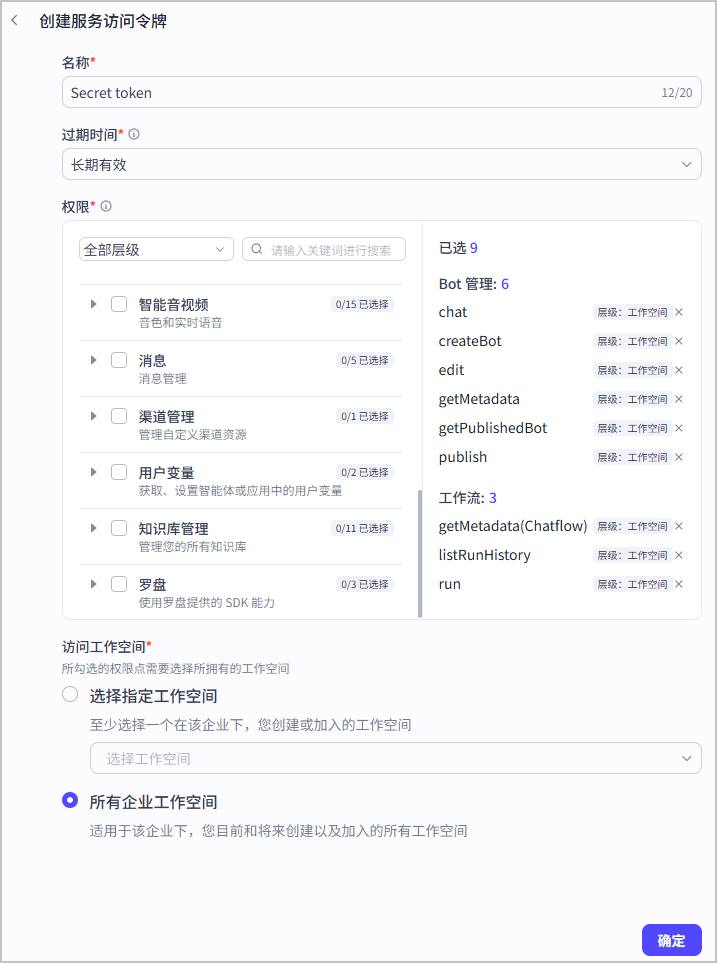Click the getPublishedBot entry text
Screen dimensions: 717x963
(493, 428)
